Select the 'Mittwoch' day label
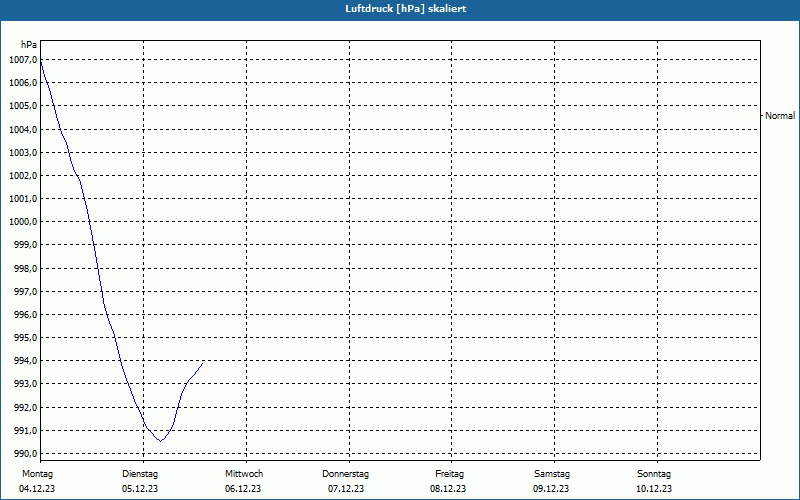The height and width of the screenshot is (500, 800). click(x=244, y=474)
